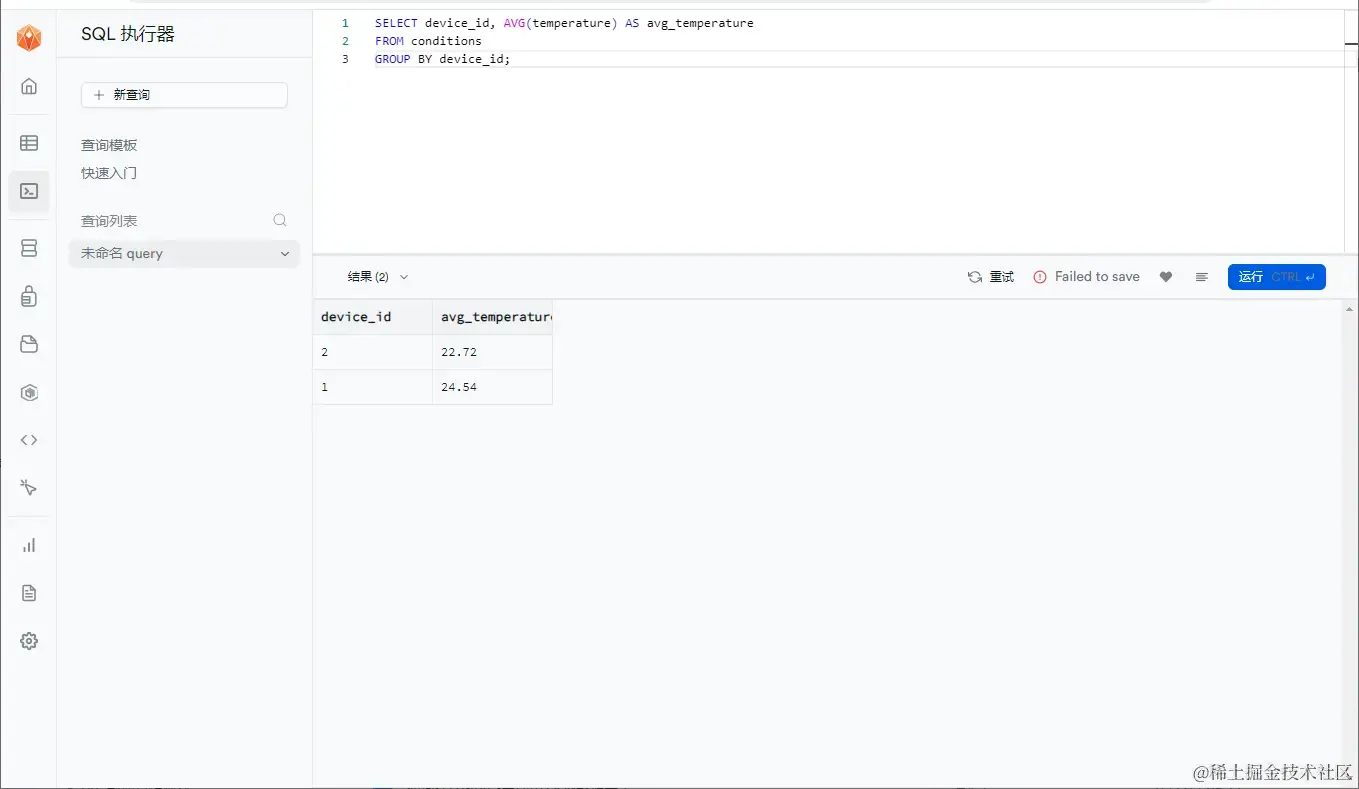Click the SELECT line in SQL editor
1359x789 pixels.
coord(564,23)
